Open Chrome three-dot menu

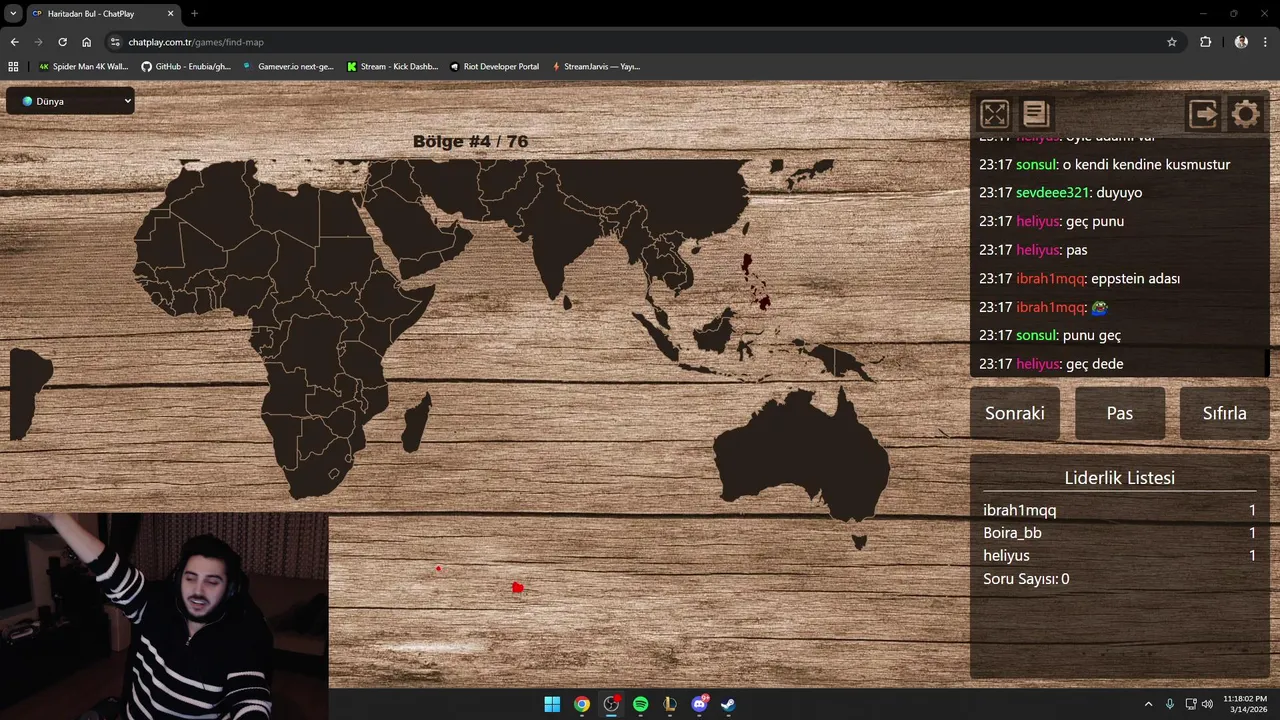click(1265, 42)
